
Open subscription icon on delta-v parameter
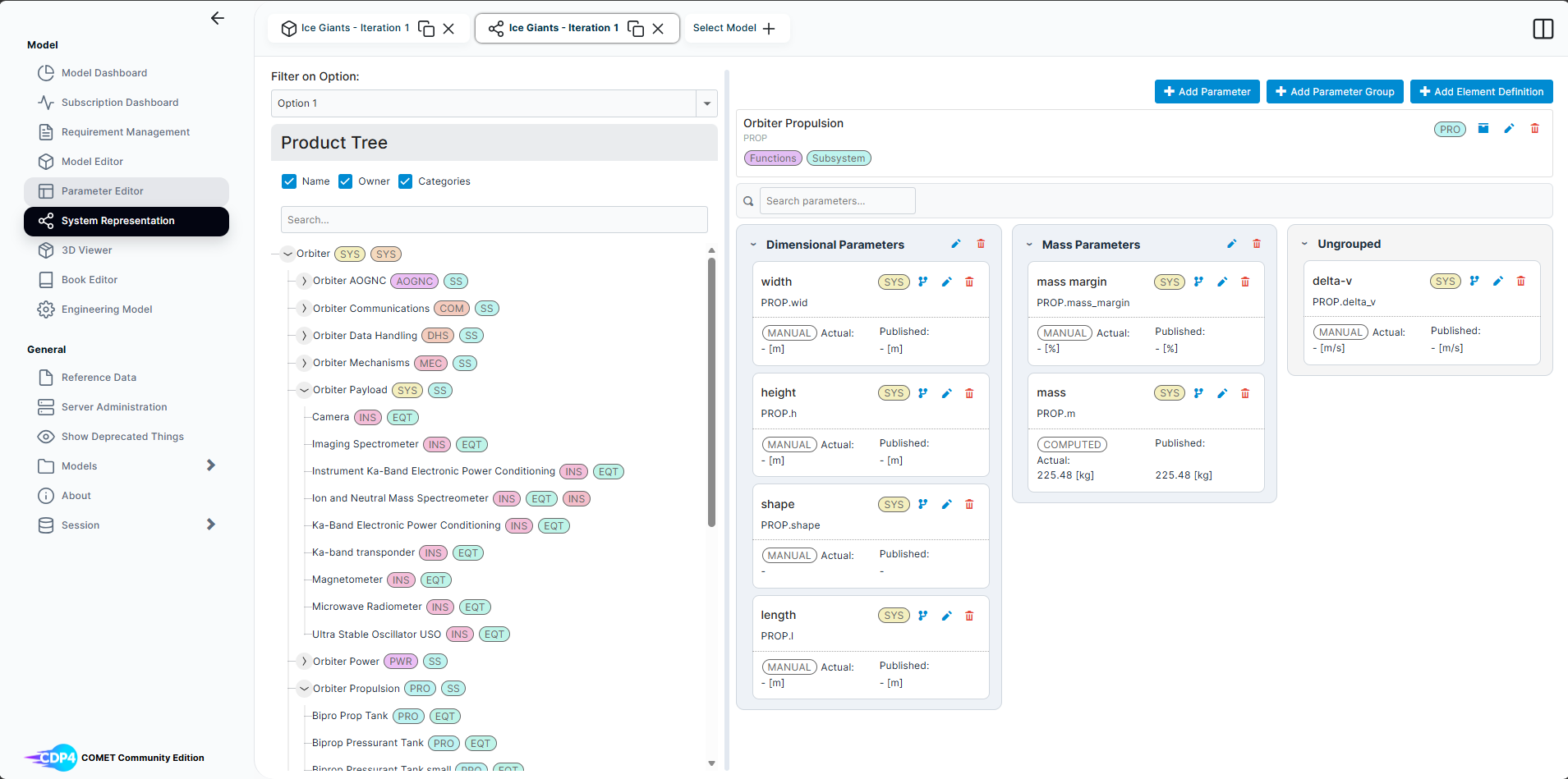pos(1474,281)
